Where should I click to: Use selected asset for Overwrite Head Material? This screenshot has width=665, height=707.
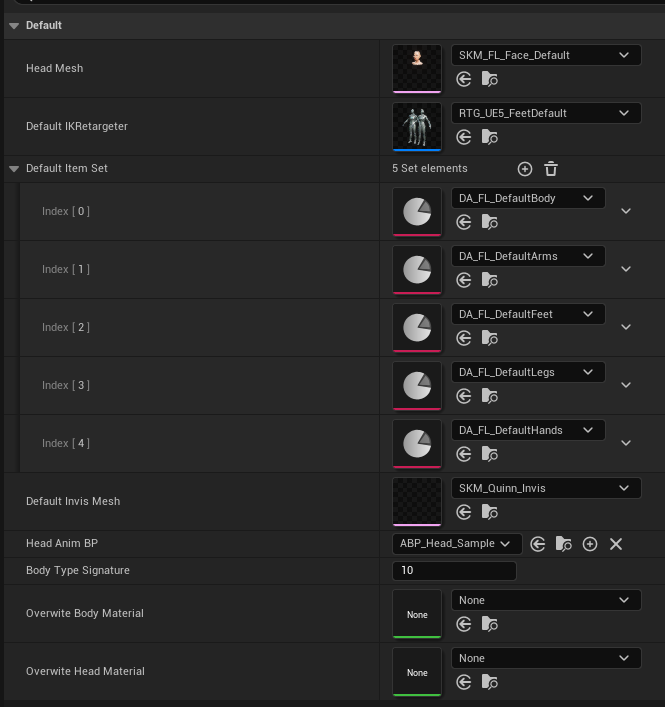coord(463,682)
